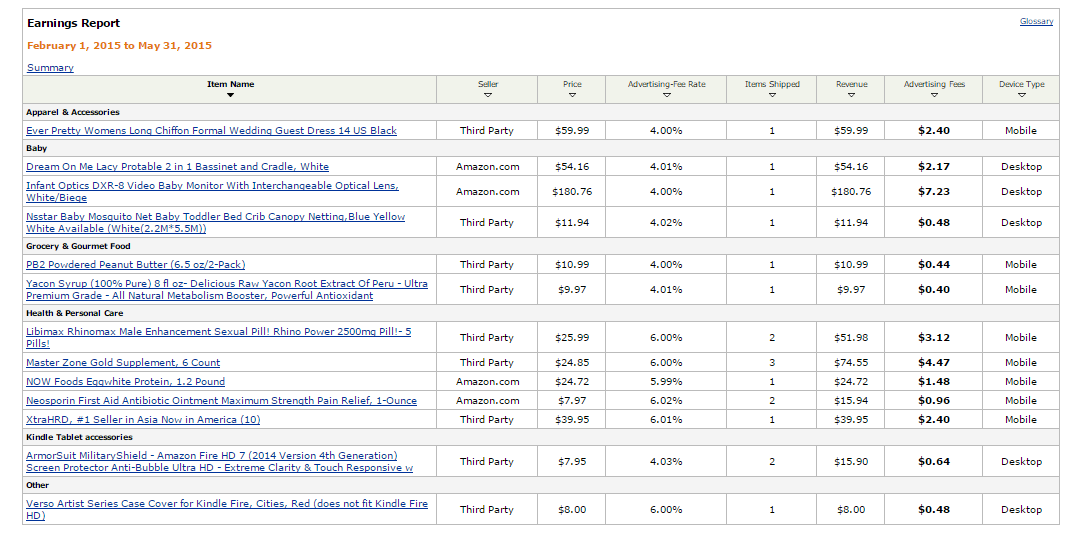1071x539 pixels.
Task: Click the $0.44 advertising fee
Action: click(934, 264)
